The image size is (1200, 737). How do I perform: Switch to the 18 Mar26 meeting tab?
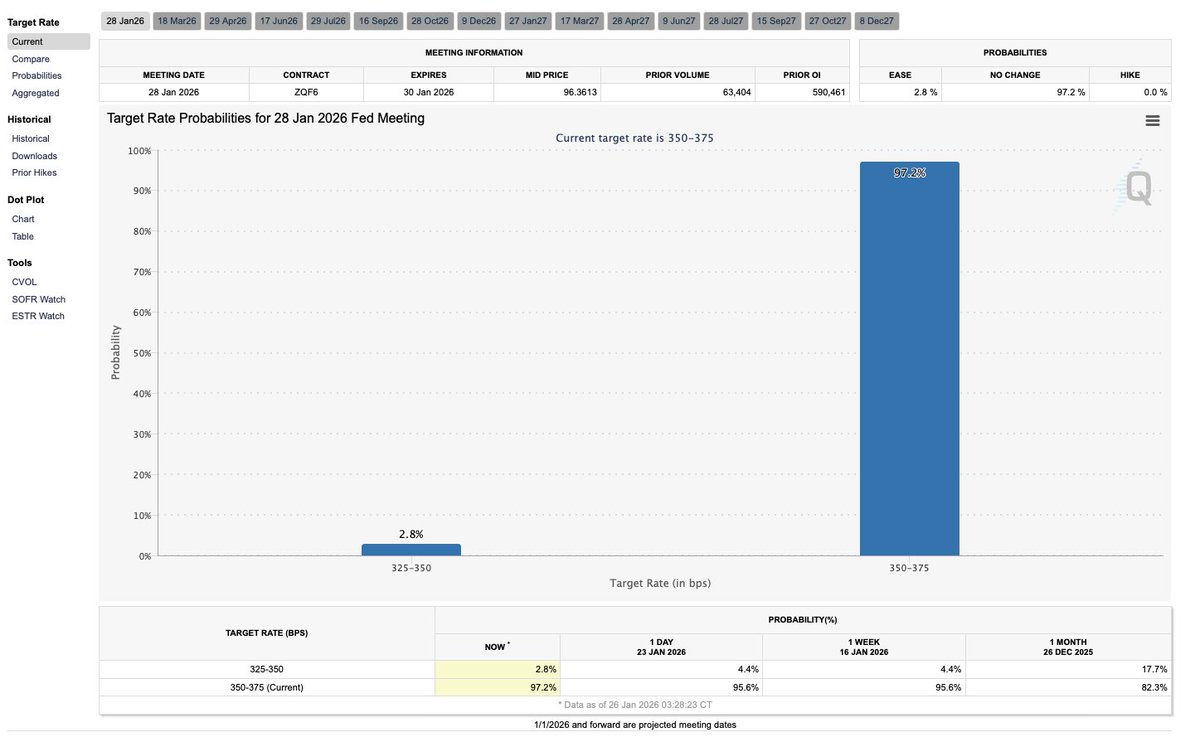click(175, 20)
